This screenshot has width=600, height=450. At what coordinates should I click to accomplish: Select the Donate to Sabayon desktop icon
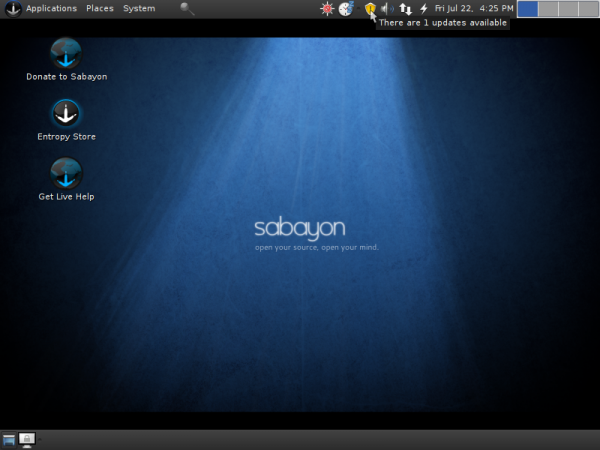tap(66, 53)
